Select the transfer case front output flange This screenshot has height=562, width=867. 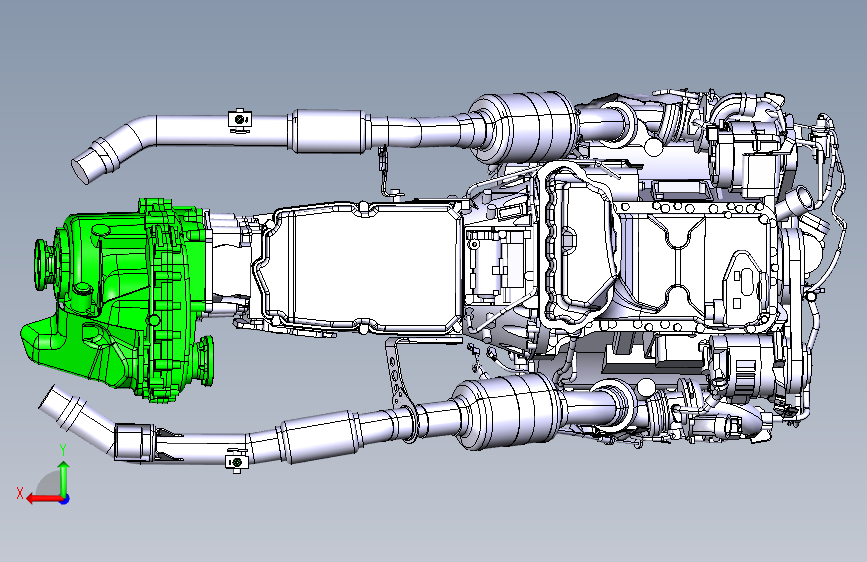tap(206, 360)
